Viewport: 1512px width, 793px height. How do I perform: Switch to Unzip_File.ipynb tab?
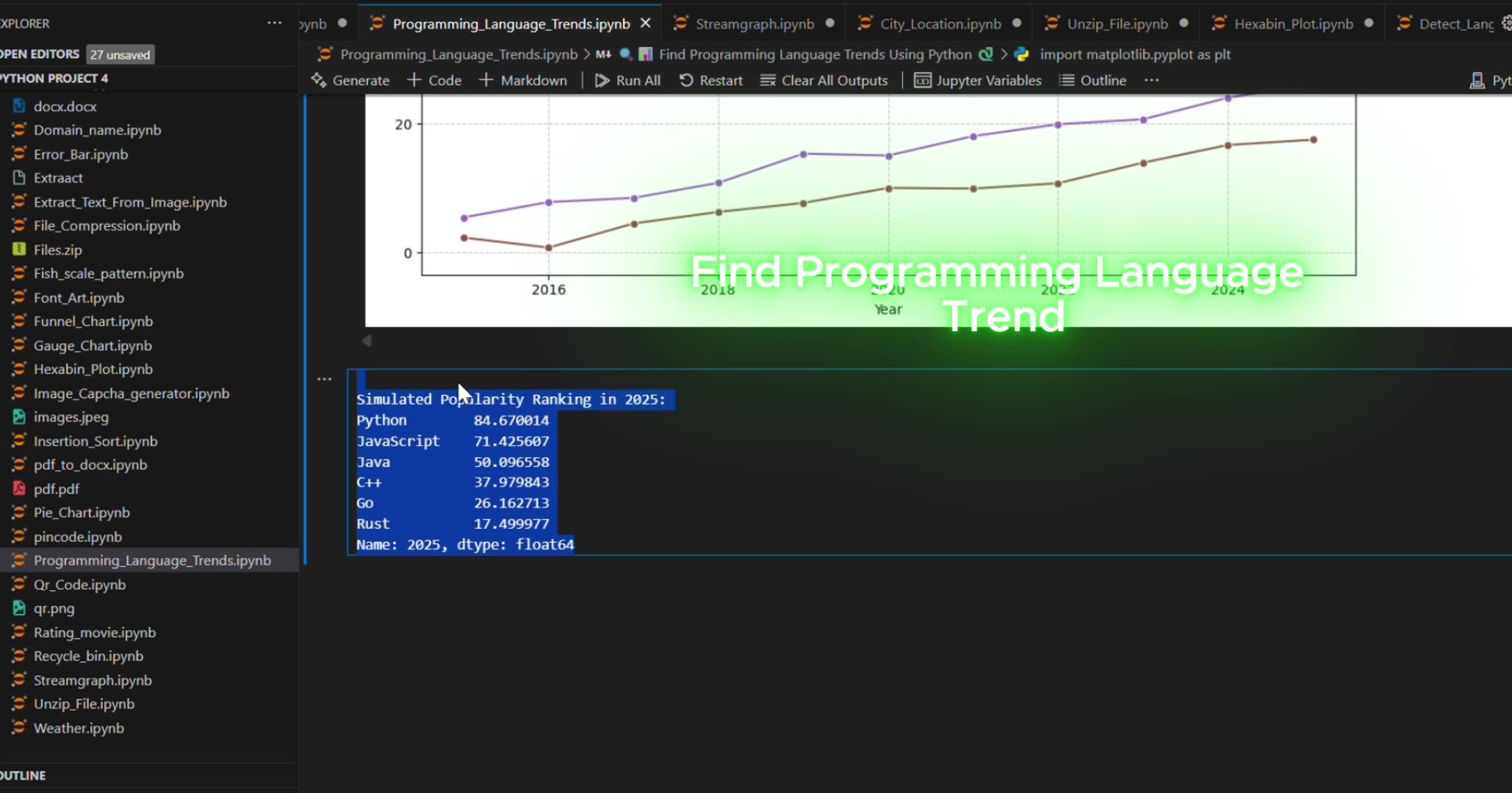pyautogui.click(x=1116, y=23)
